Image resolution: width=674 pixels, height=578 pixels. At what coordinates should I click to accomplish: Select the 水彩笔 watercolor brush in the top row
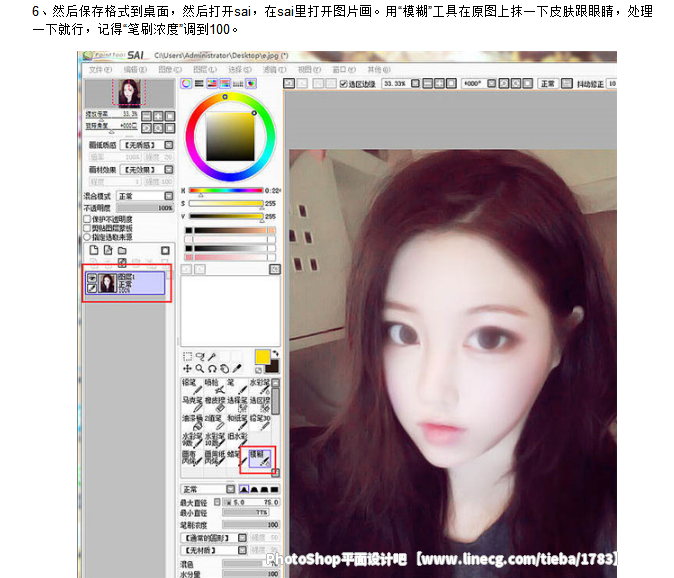pos(260,386)
